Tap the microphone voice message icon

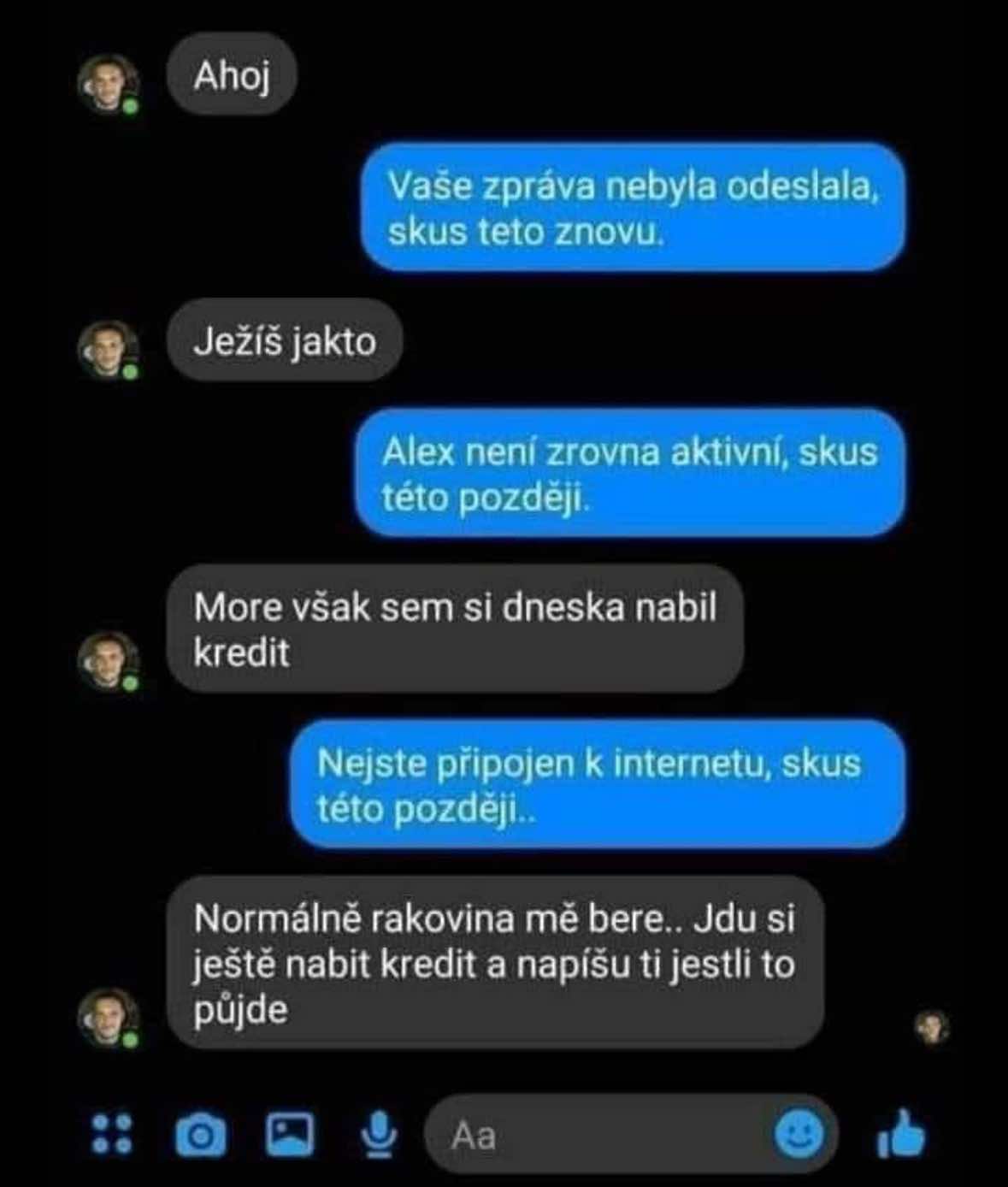378,1136
